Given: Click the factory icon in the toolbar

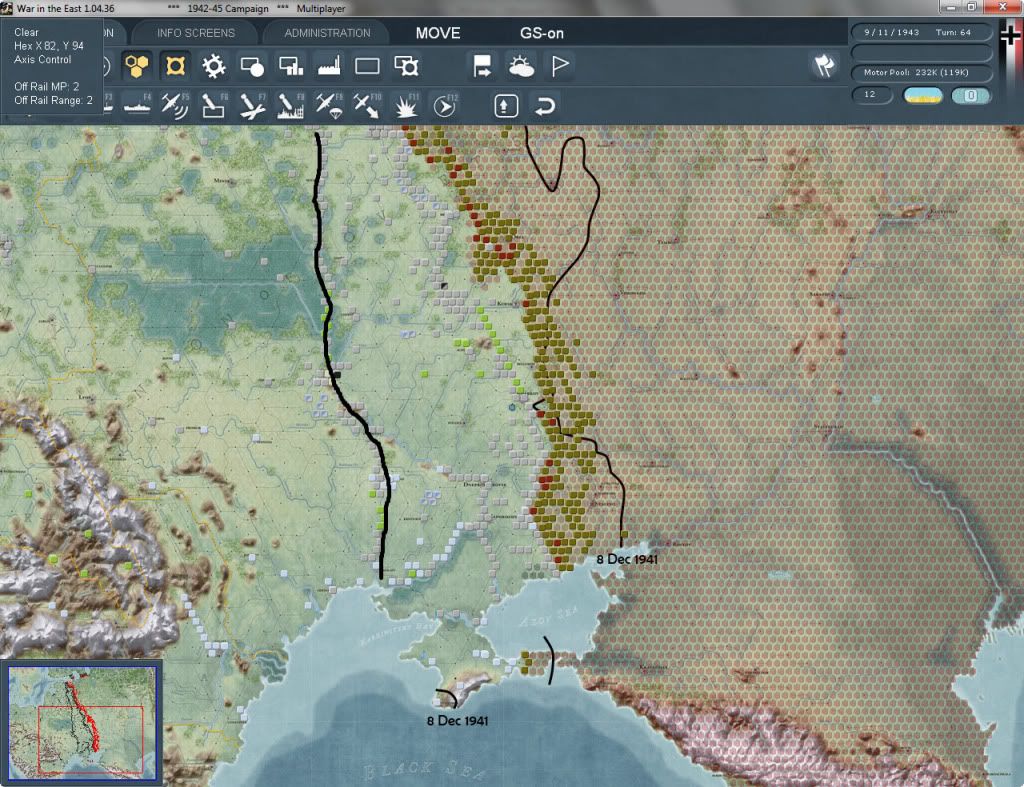Looking at the screenshot, I should 329,66.
